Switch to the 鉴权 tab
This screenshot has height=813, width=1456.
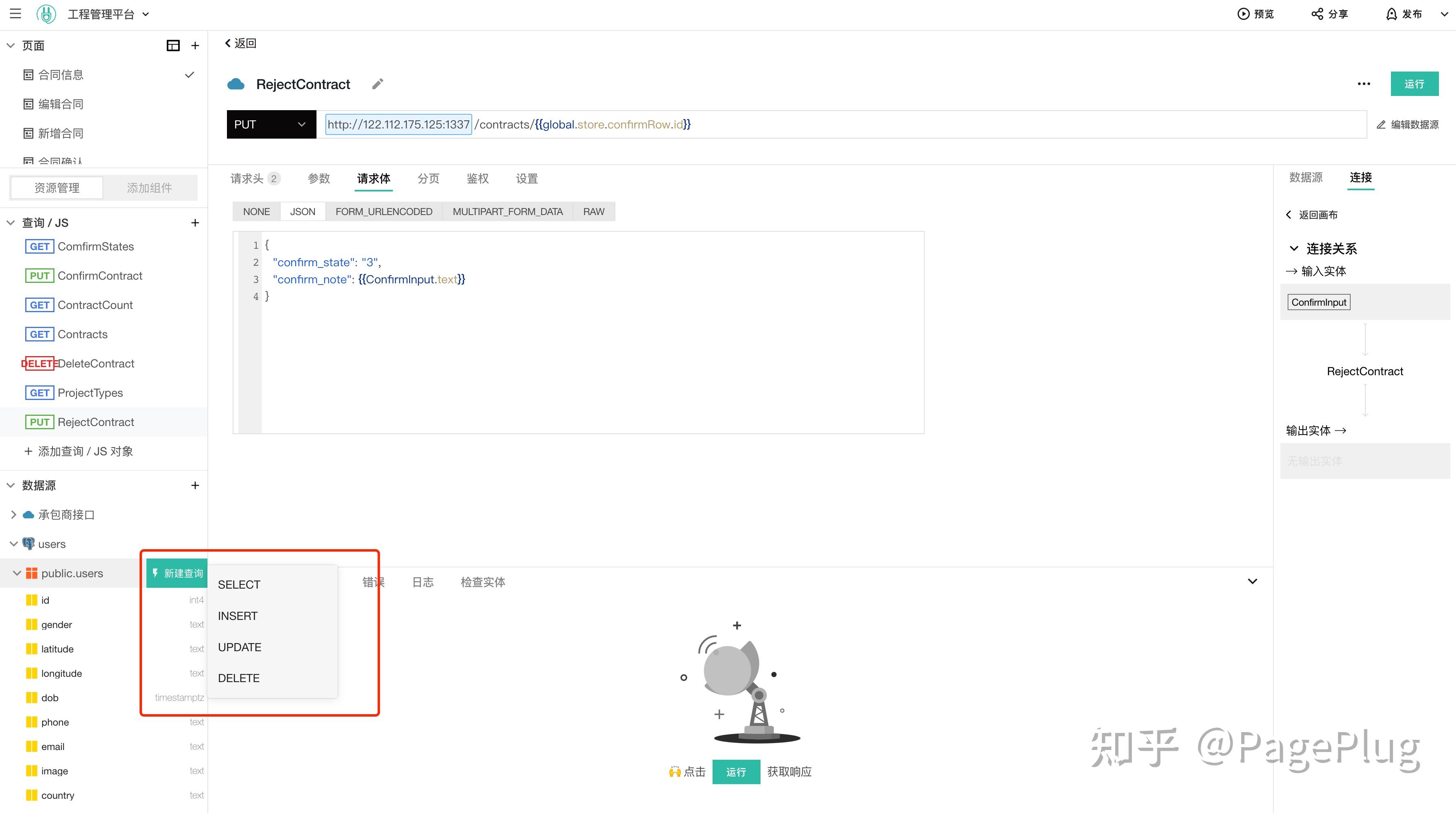(477, 178)
